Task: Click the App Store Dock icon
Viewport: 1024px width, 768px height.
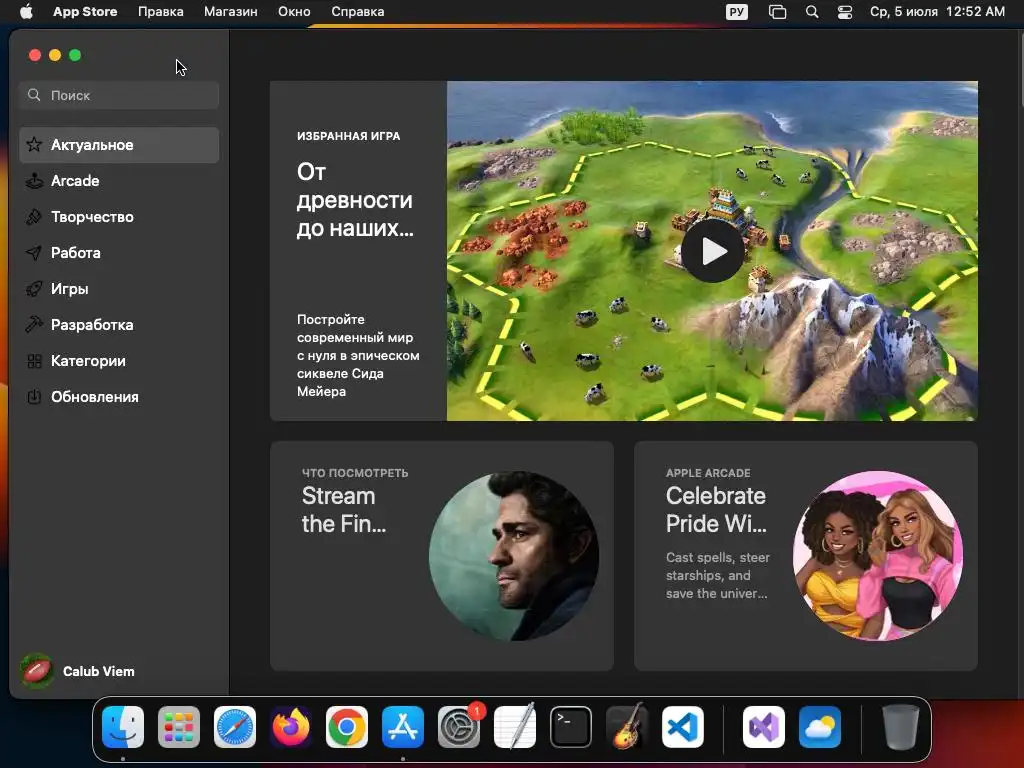Action: coord(403,727)
